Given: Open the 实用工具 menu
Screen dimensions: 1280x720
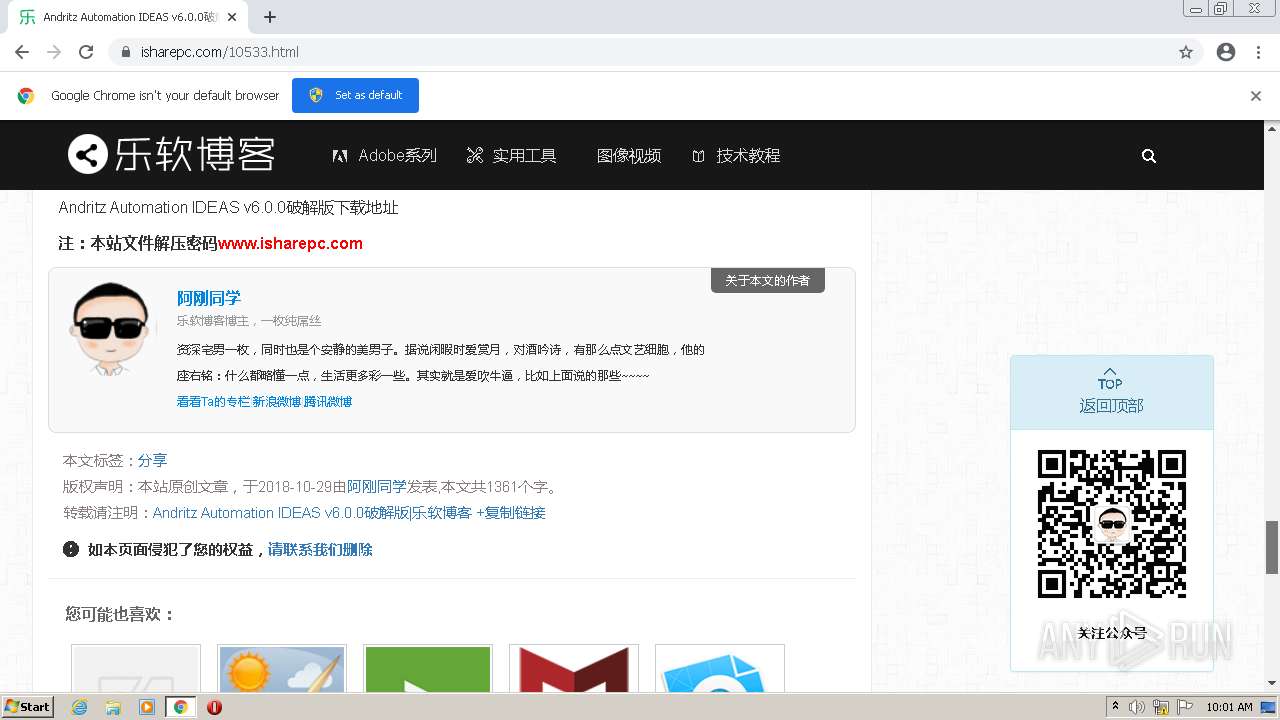Looking at the screenshot, I should click(x=511, y=156).
